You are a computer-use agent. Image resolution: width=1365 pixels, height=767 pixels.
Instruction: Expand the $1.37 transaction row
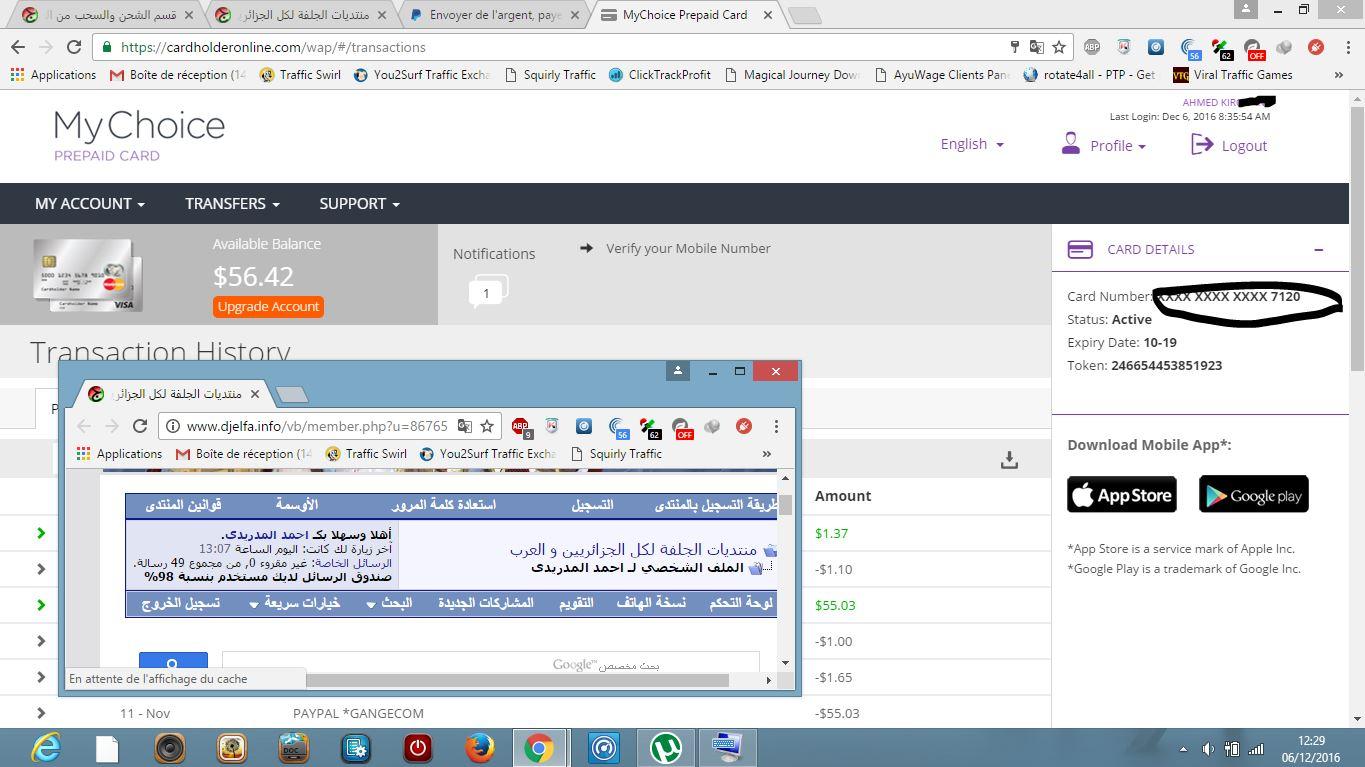(x=41, y=533)
